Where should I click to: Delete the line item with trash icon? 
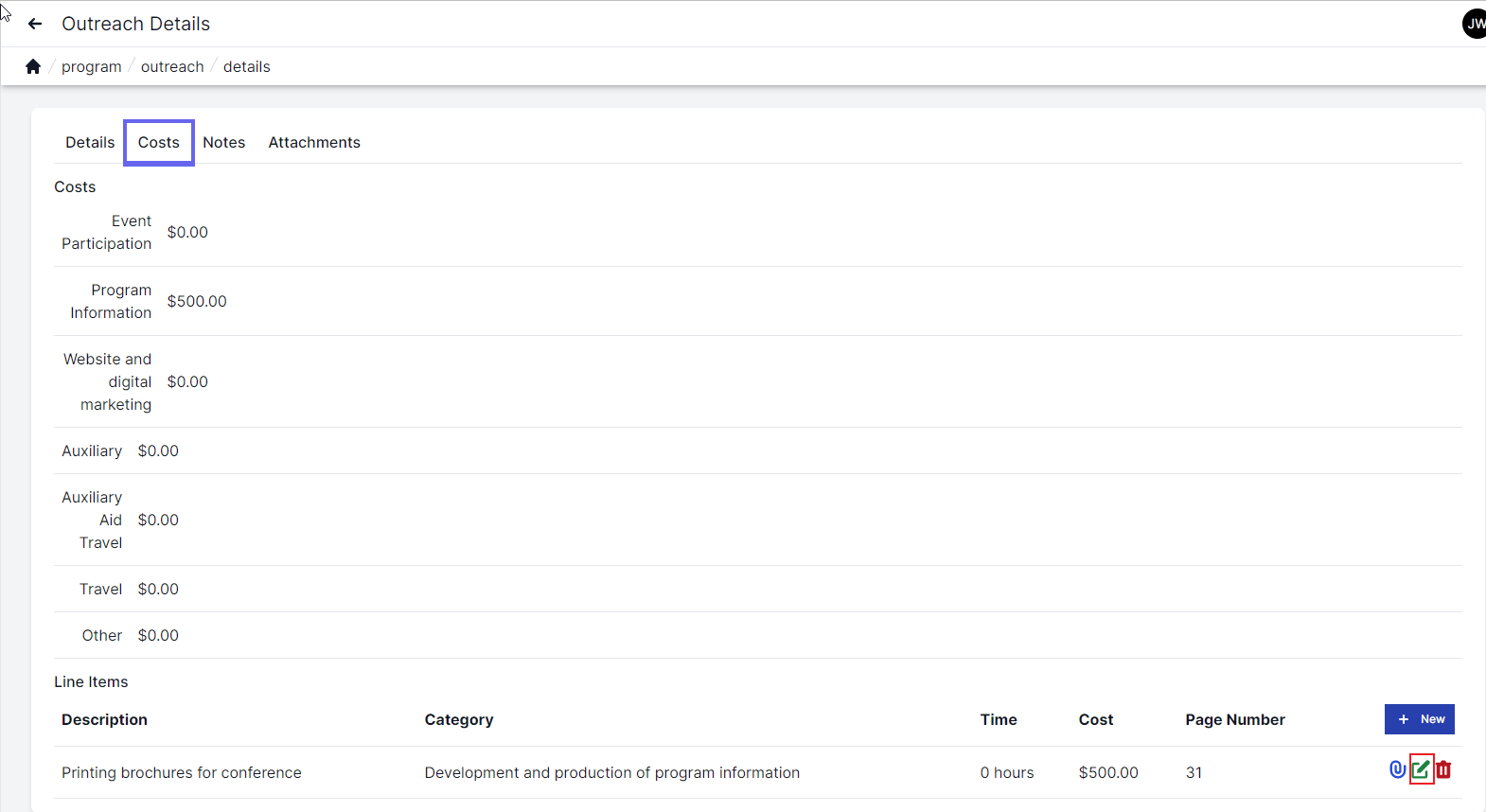point(1443,769)
